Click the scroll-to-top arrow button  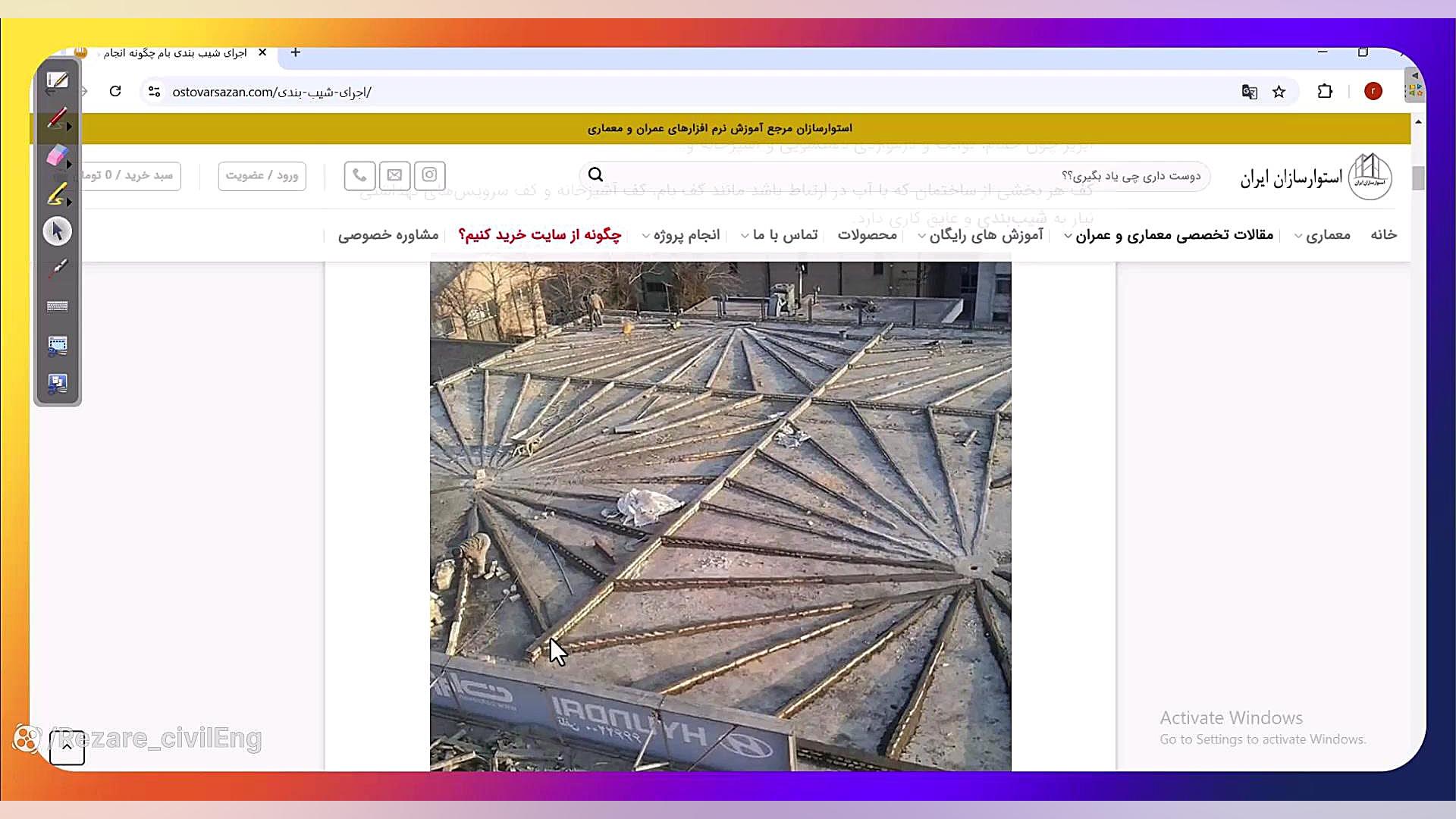[67, 747]
